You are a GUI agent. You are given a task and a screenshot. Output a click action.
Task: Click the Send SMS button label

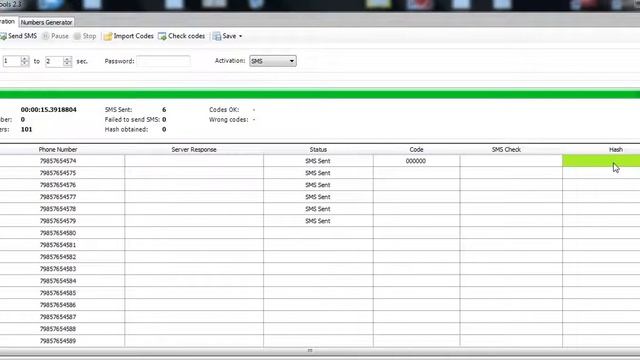tap(22, 36)
